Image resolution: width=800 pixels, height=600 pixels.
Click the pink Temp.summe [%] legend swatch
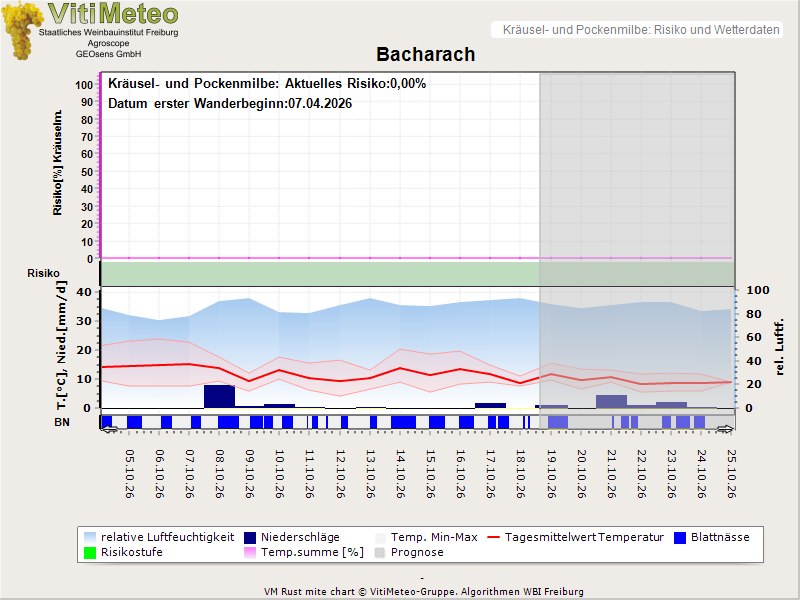(x=249, y=553)
